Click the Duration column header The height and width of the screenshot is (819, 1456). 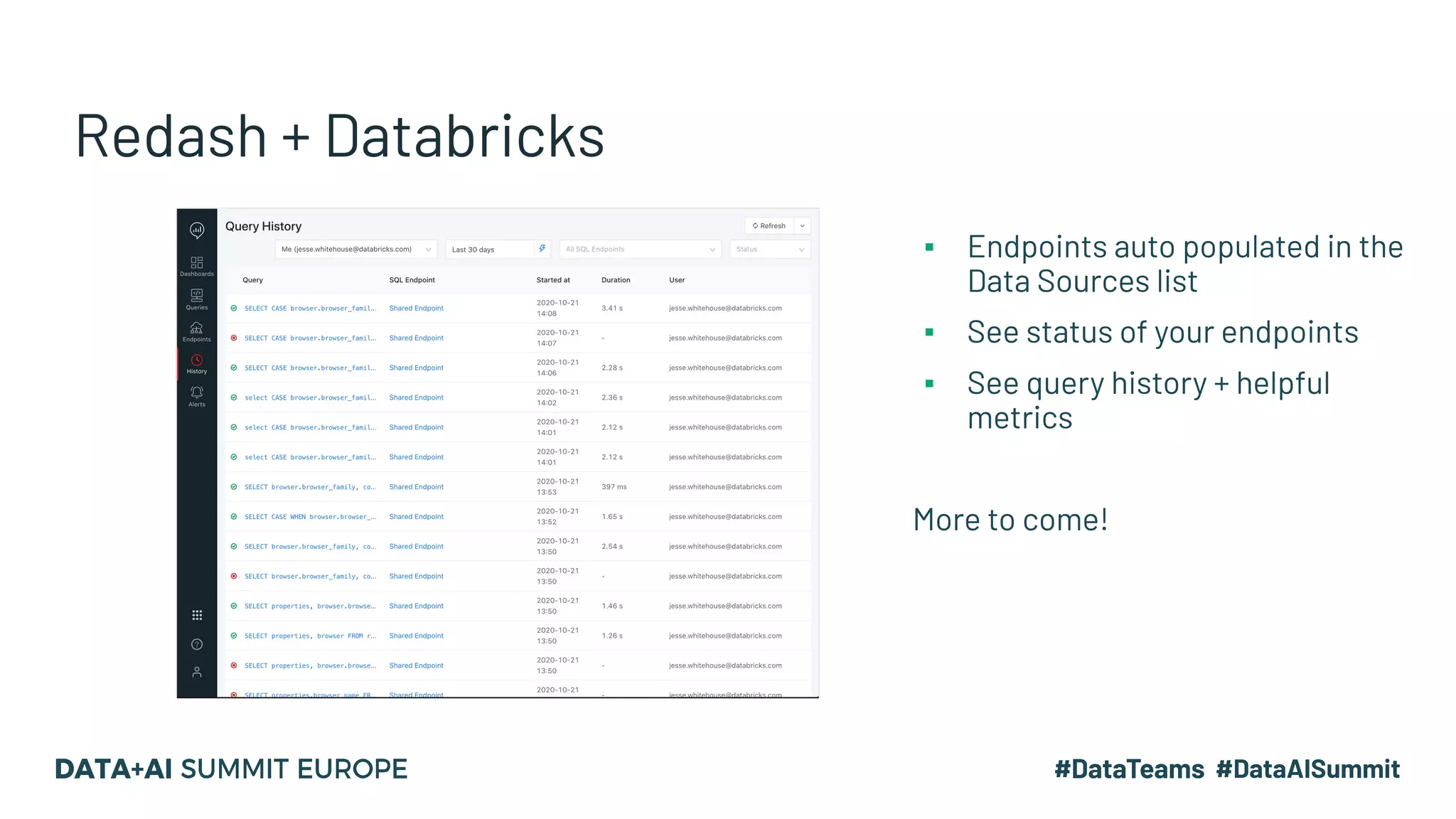(x=616, y=280)
